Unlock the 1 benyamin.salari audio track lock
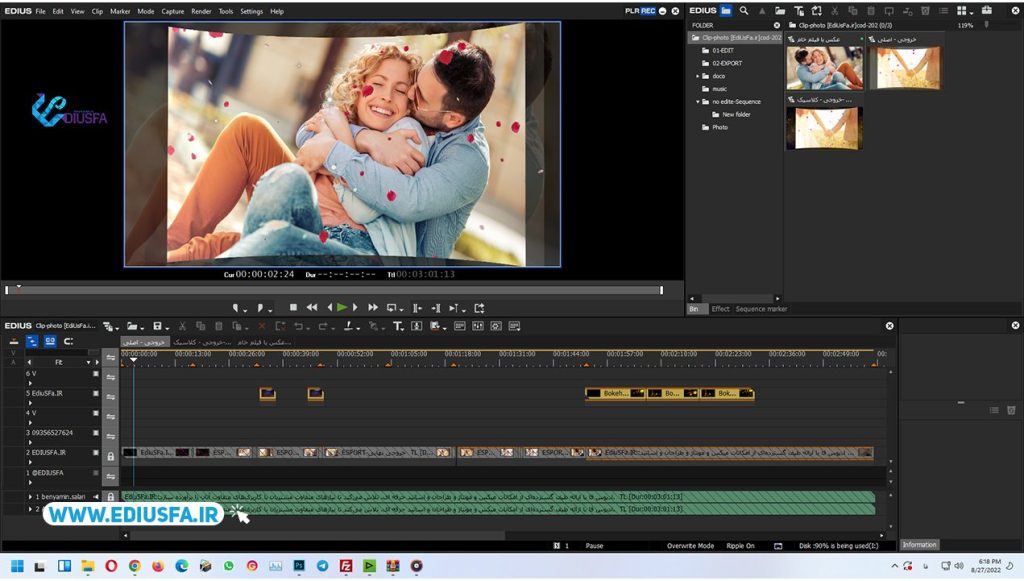The width and height of the screenshot is (1024, 581). click(110, 497)
